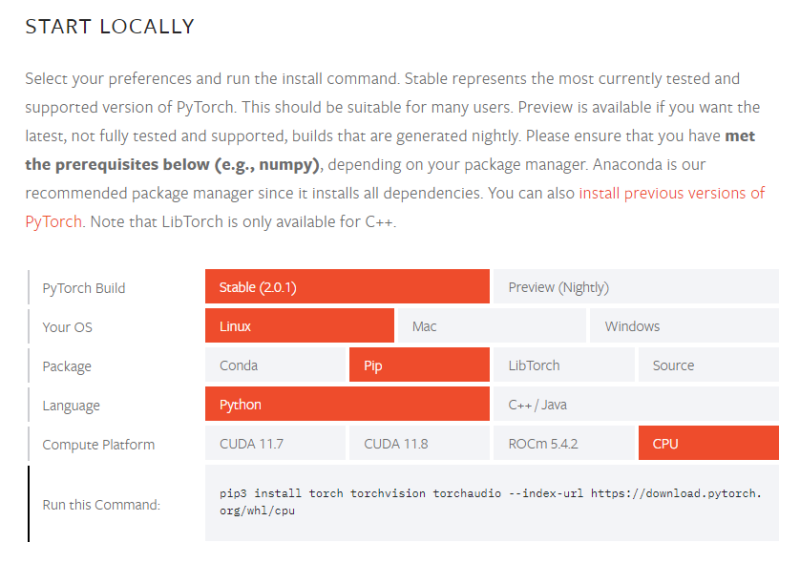
Task: Pick ROCm 5.4.2 compute platform
Action: pyautogui.click(x=564, y=443)
